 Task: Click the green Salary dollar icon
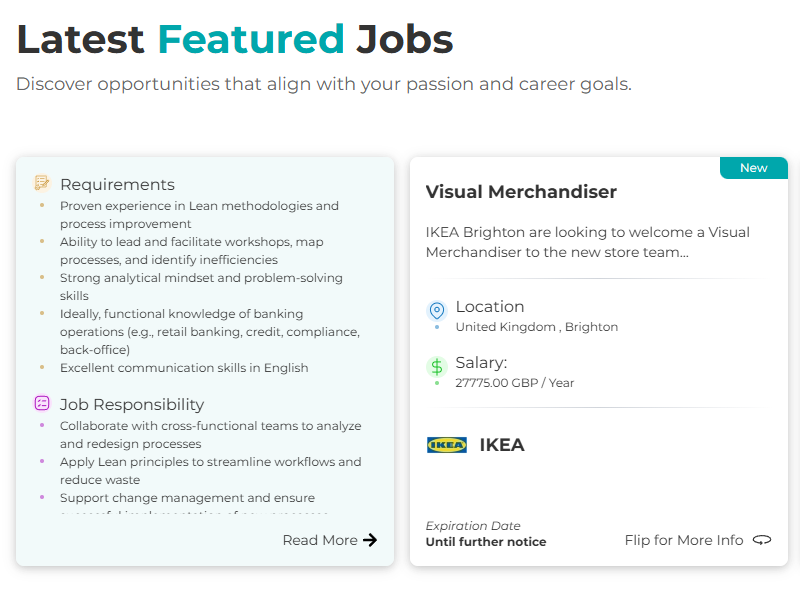[436, 366]
